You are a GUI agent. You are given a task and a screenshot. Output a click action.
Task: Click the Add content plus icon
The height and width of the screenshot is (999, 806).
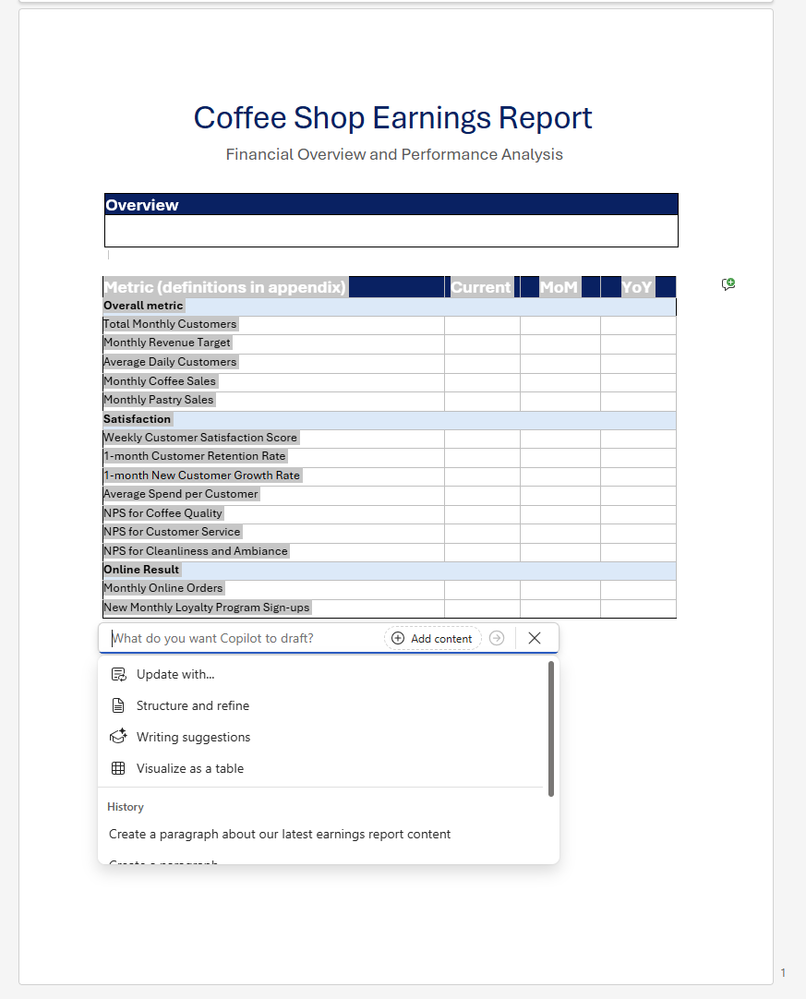tap(398, 638)
